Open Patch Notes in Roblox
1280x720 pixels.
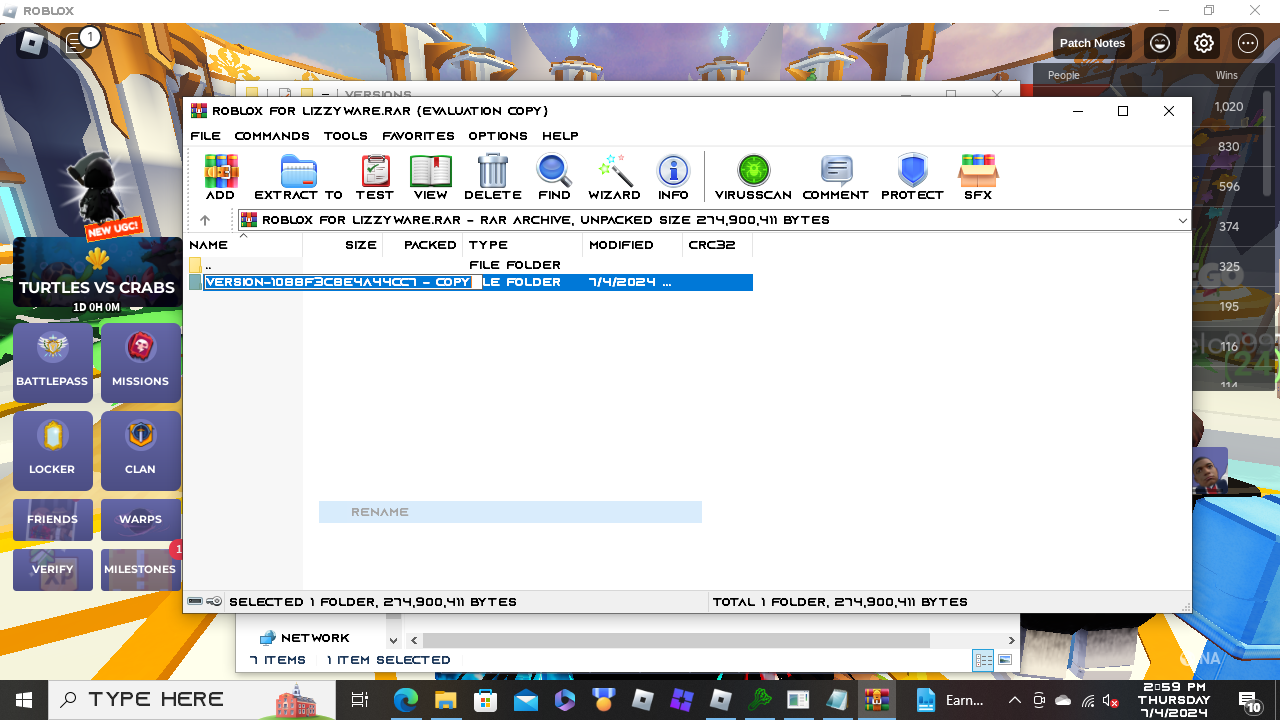tap(1092, 43)
